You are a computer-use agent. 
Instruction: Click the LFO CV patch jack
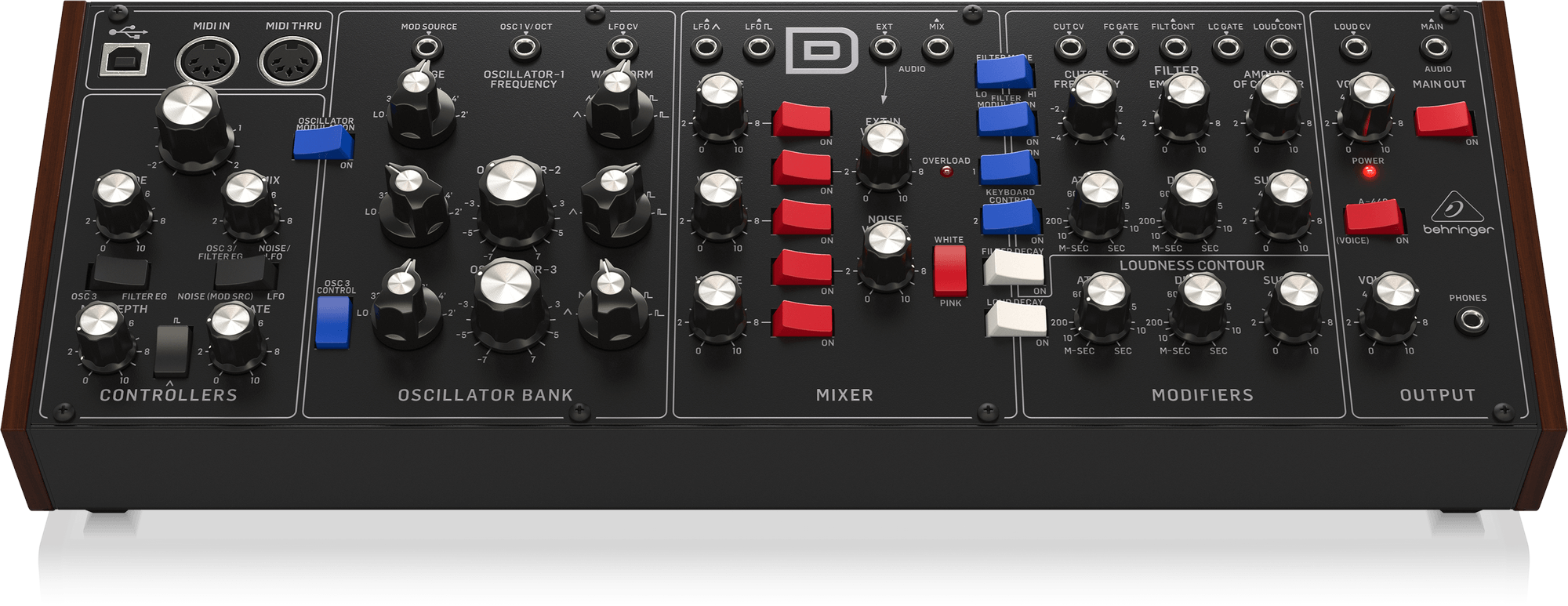pyautogui.click(x=622, y=48)
